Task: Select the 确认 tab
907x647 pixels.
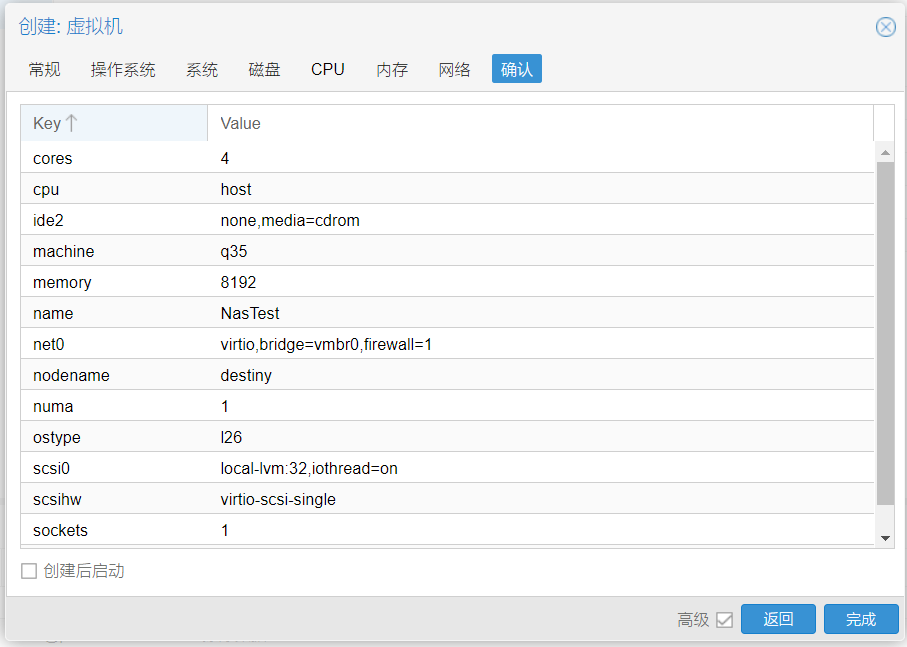Action: coord(517,69)
